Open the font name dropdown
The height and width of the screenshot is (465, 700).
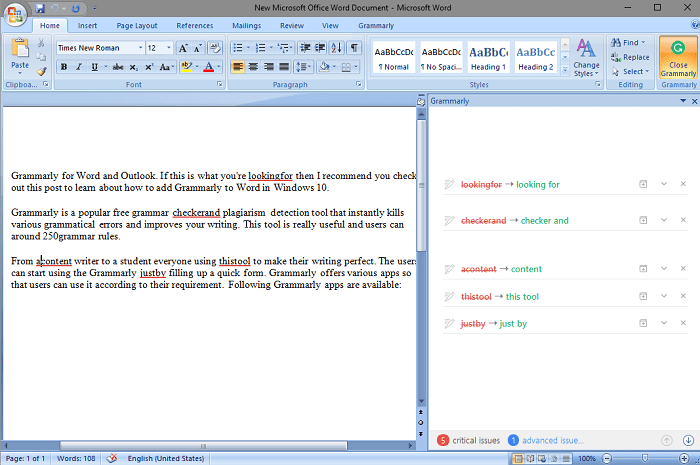[x=140, y=48]
